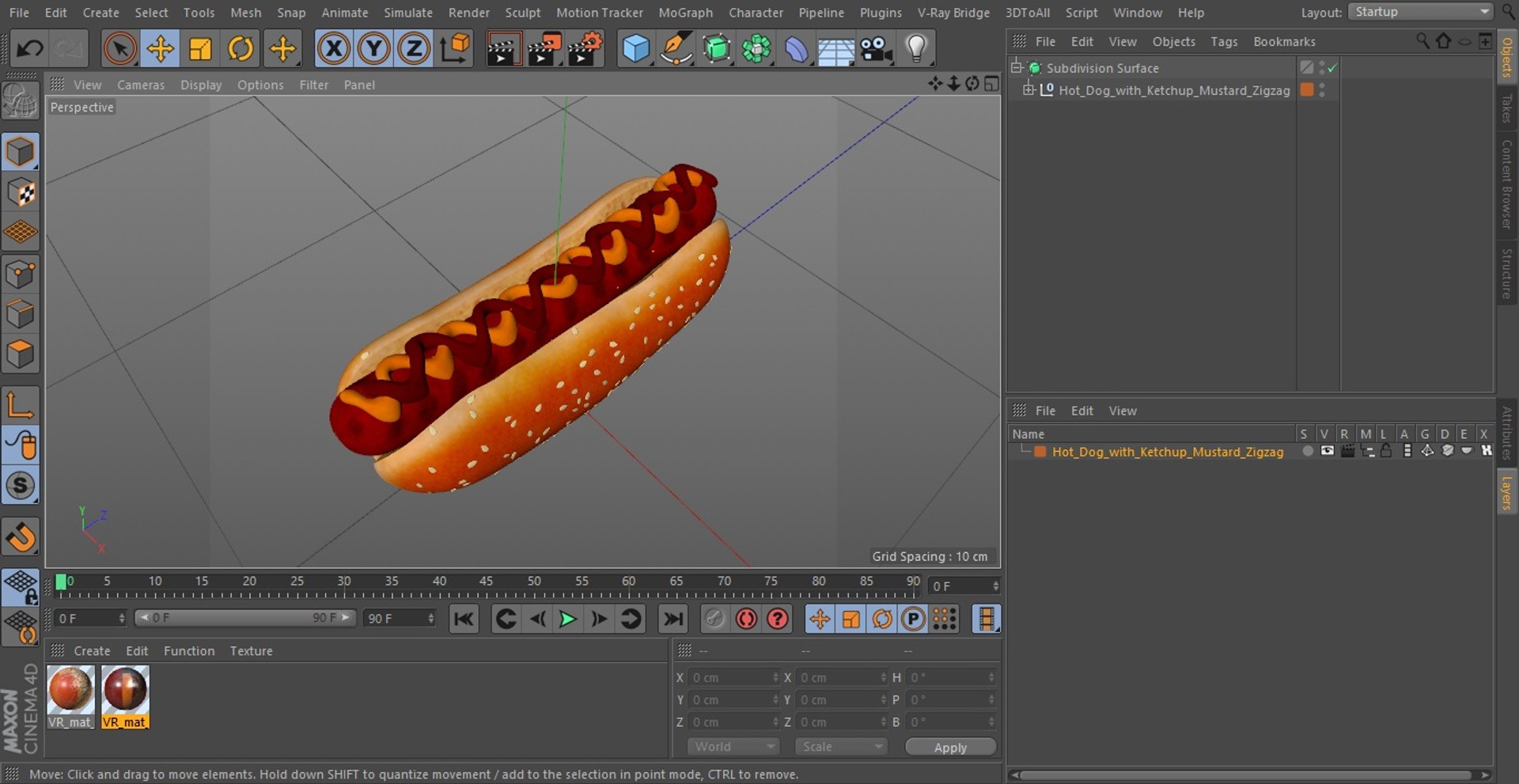Toggle lock on Hot_Dog layer
The image size is (1519, 784).
click(x=1386, y=451)
